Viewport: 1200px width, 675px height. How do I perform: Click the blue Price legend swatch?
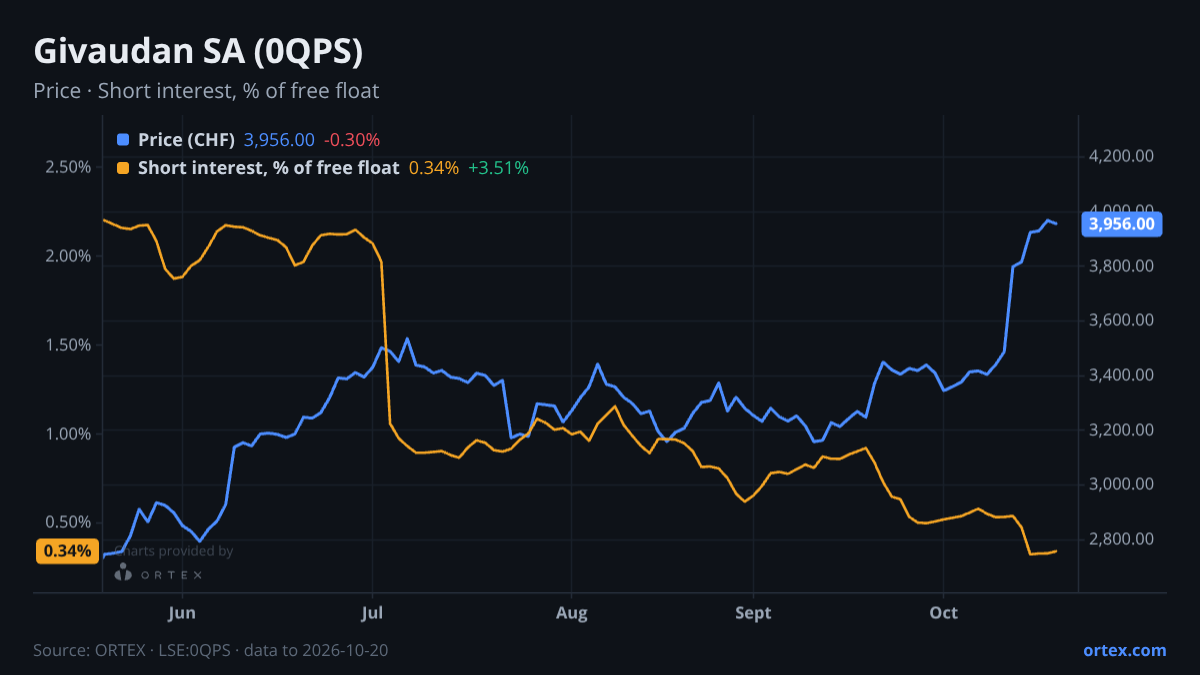tap(123, 140)
